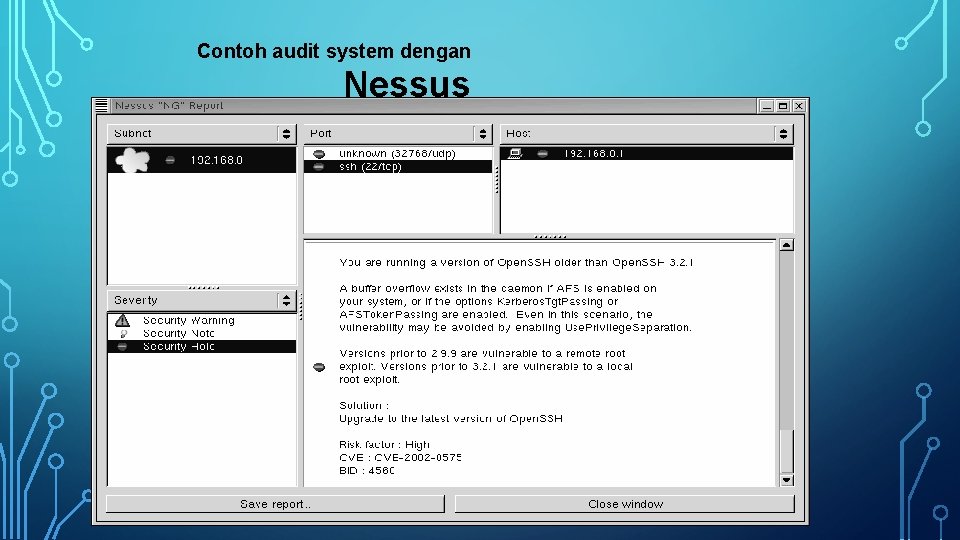The height and width of the screenshot is (540, 960).
Task: Click the pane handle between Subnet and Severity
Action: click(x=203, y=287)
